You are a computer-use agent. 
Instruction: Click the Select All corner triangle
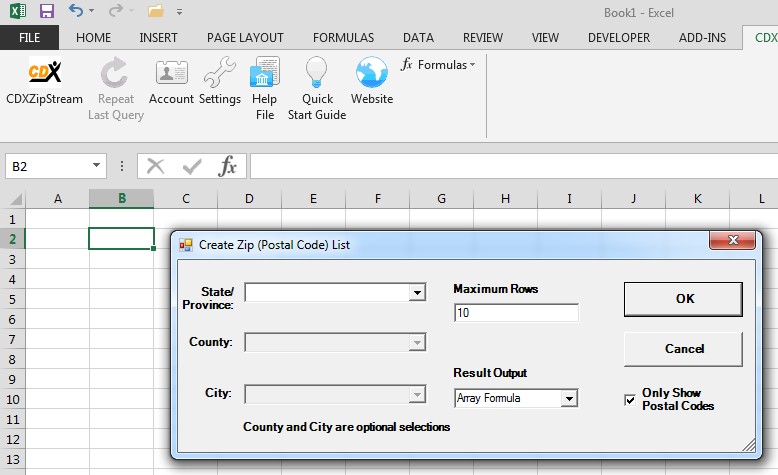tap(16, 199)
